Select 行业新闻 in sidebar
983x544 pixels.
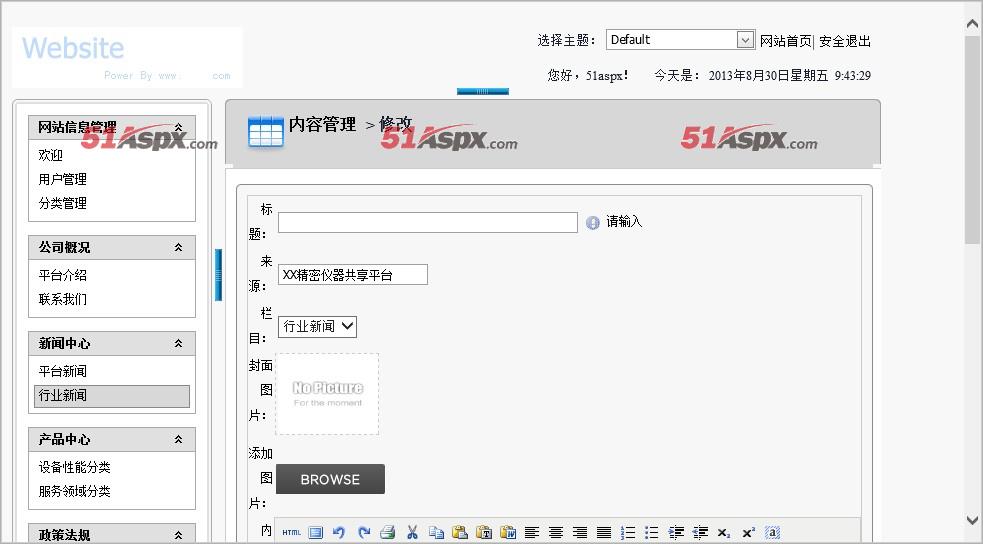[x=112, y=396]
